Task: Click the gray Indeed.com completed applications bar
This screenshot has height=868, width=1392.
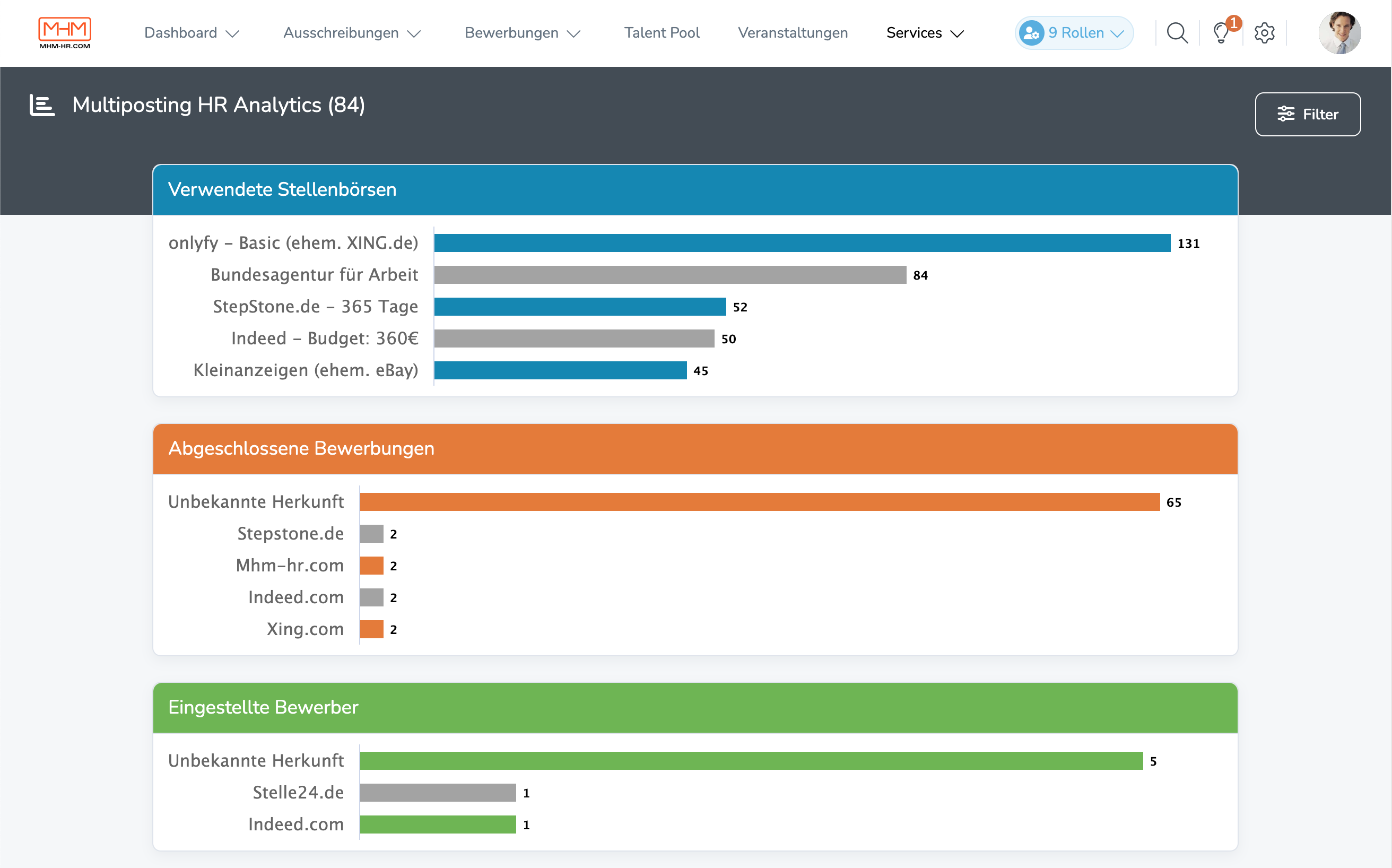Action: [371, 597]
